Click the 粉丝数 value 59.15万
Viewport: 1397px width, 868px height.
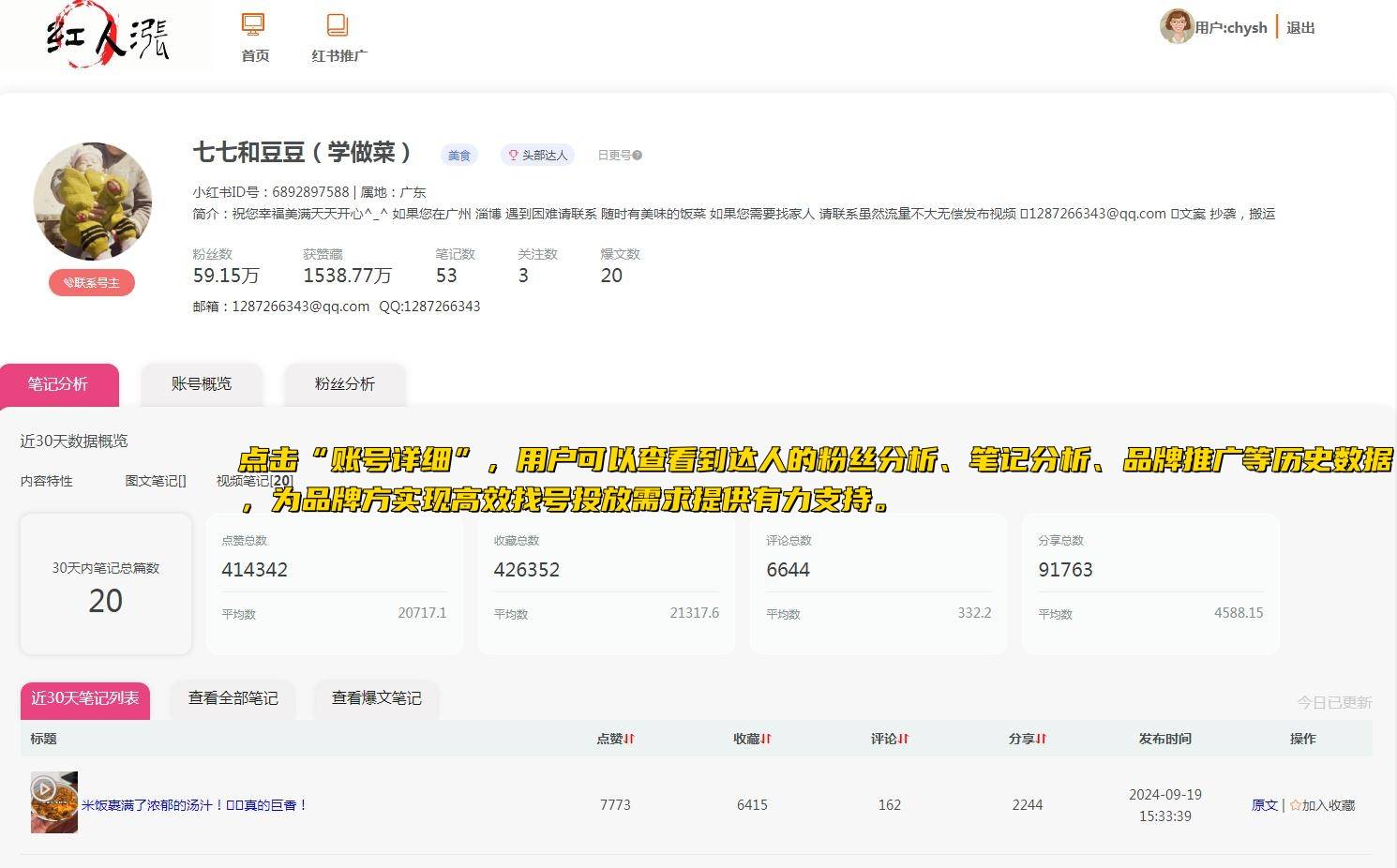tap(226, 276)
